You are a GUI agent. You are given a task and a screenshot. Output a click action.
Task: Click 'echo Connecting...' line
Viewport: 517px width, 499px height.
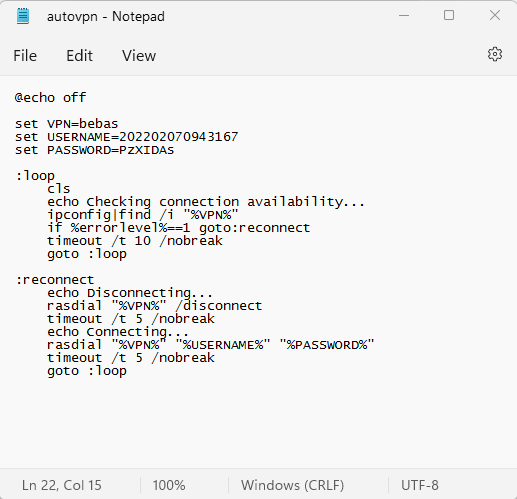118,332
